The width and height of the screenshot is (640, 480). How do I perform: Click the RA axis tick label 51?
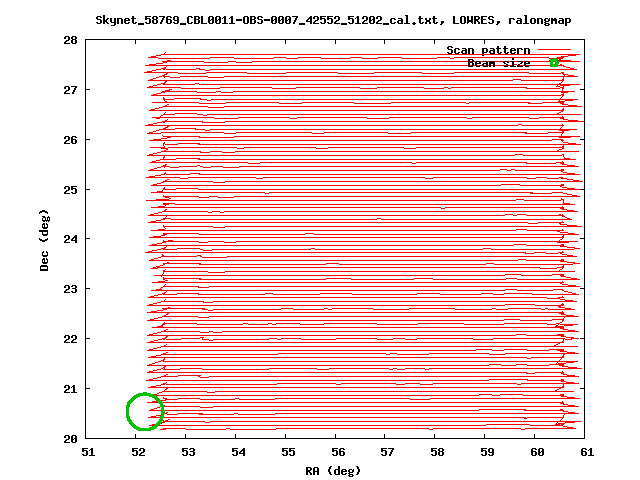pyautogui.click(x=88, y=452)
